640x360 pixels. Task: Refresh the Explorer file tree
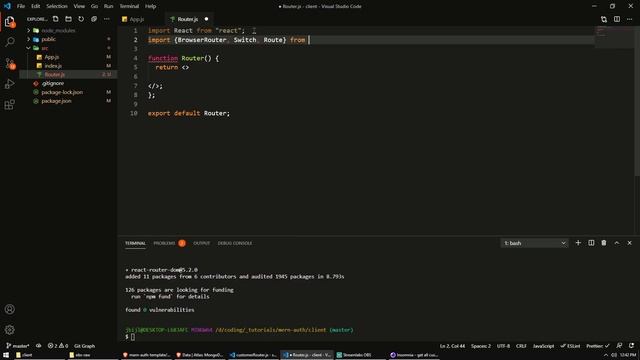[x=81, y=19]
